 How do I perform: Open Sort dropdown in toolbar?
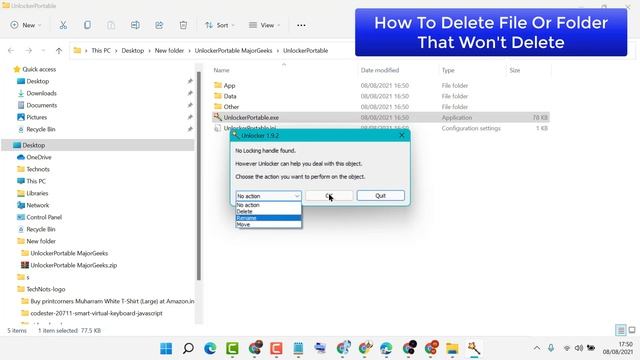pos(220,25)
